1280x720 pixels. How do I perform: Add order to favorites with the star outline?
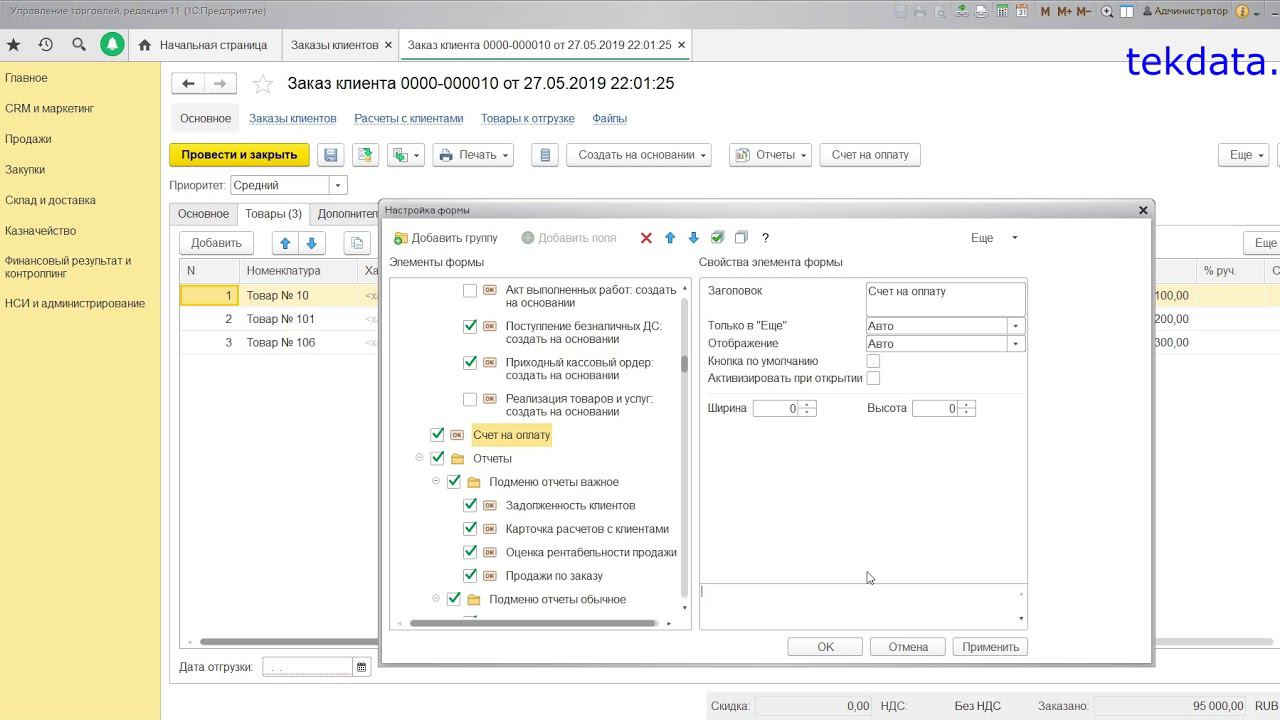(x=262, y=84)
